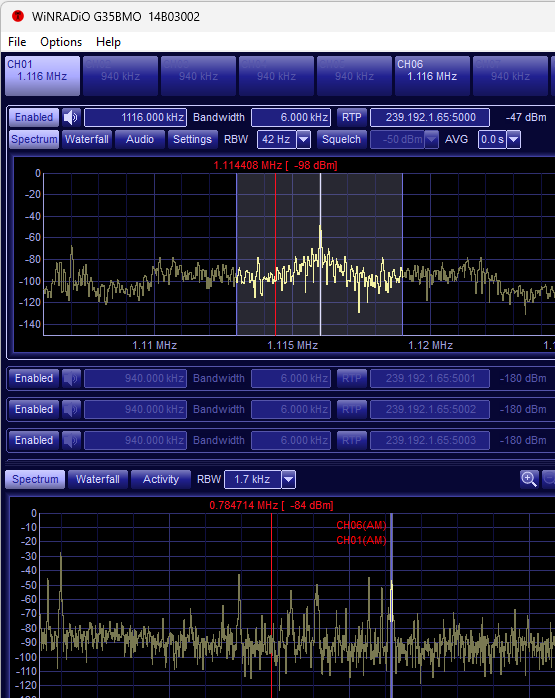Toggle Enabled on the 239.192.1.65:5003 row
This screenshot has height=698, width=555.
click(x=34, y=440)
